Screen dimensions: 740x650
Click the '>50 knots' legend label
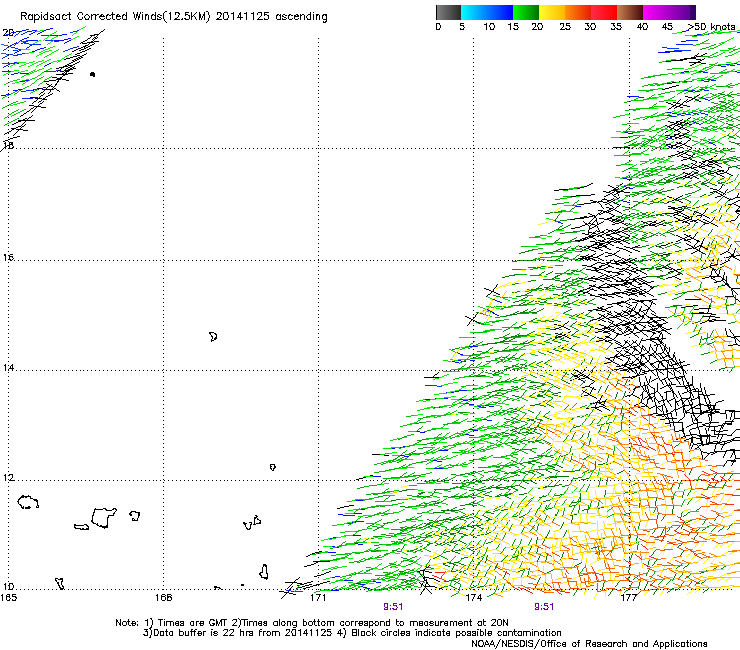[x=711, y=27]
